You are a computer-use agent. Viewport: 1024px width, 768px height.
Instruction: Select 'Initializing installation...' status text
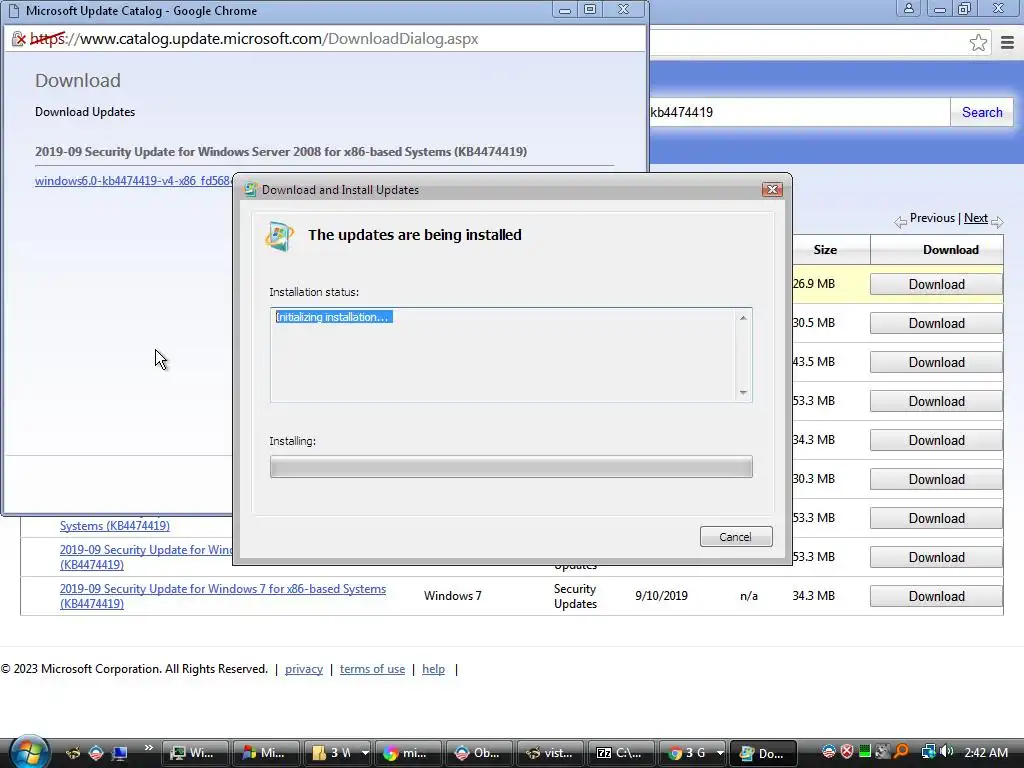click(x=334, y=317)
